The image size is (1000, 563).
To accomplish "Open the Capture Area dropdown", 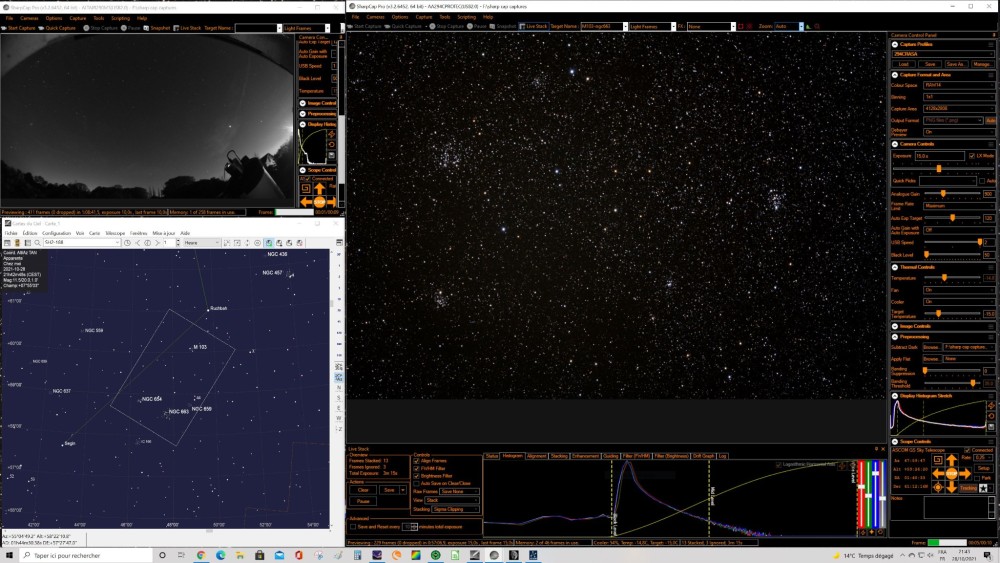I will coord(959,109).
